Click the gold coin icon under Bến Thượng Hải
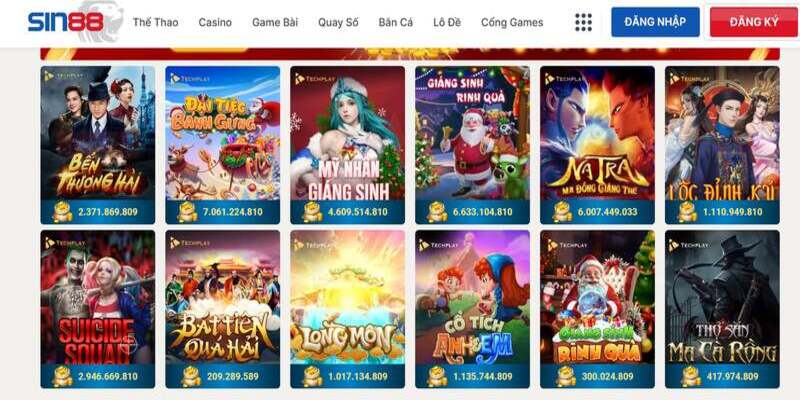The image size is (800, 400). [x=63, y=212]
